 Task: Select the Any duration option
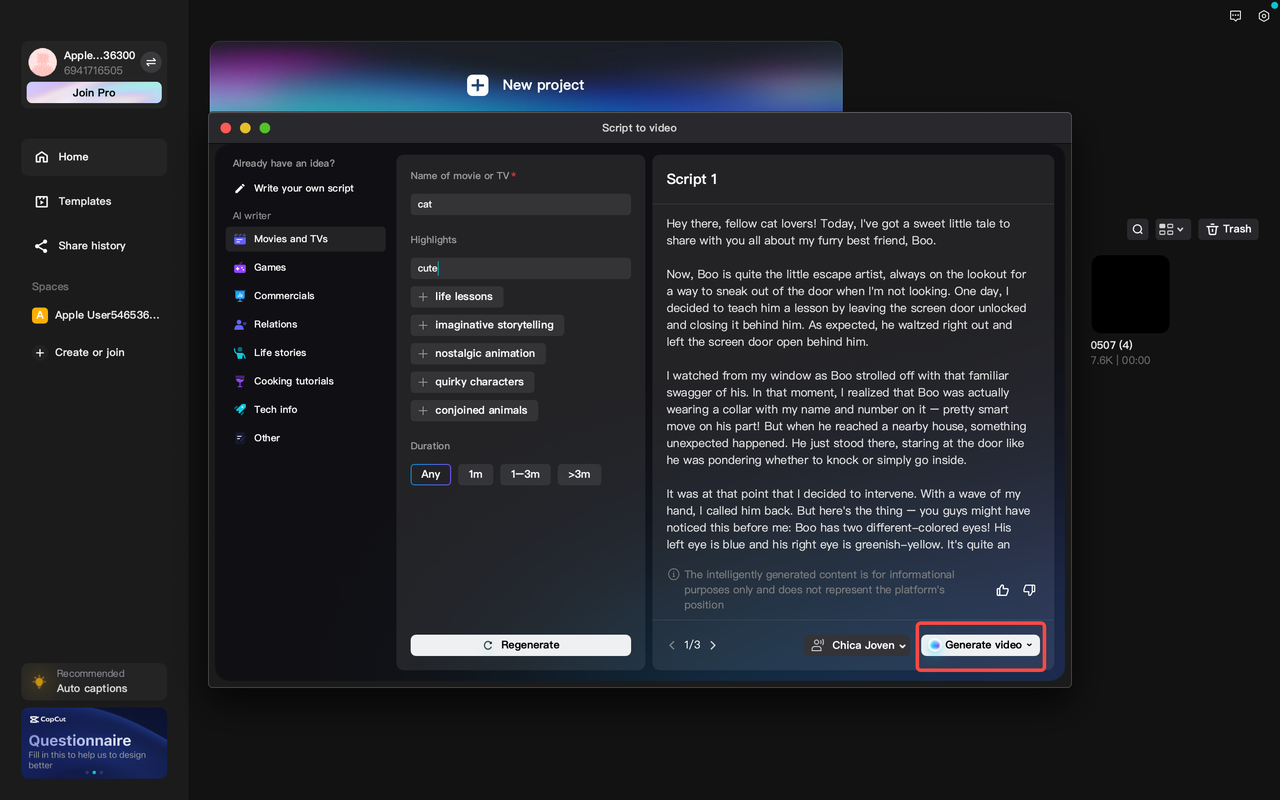431,474
